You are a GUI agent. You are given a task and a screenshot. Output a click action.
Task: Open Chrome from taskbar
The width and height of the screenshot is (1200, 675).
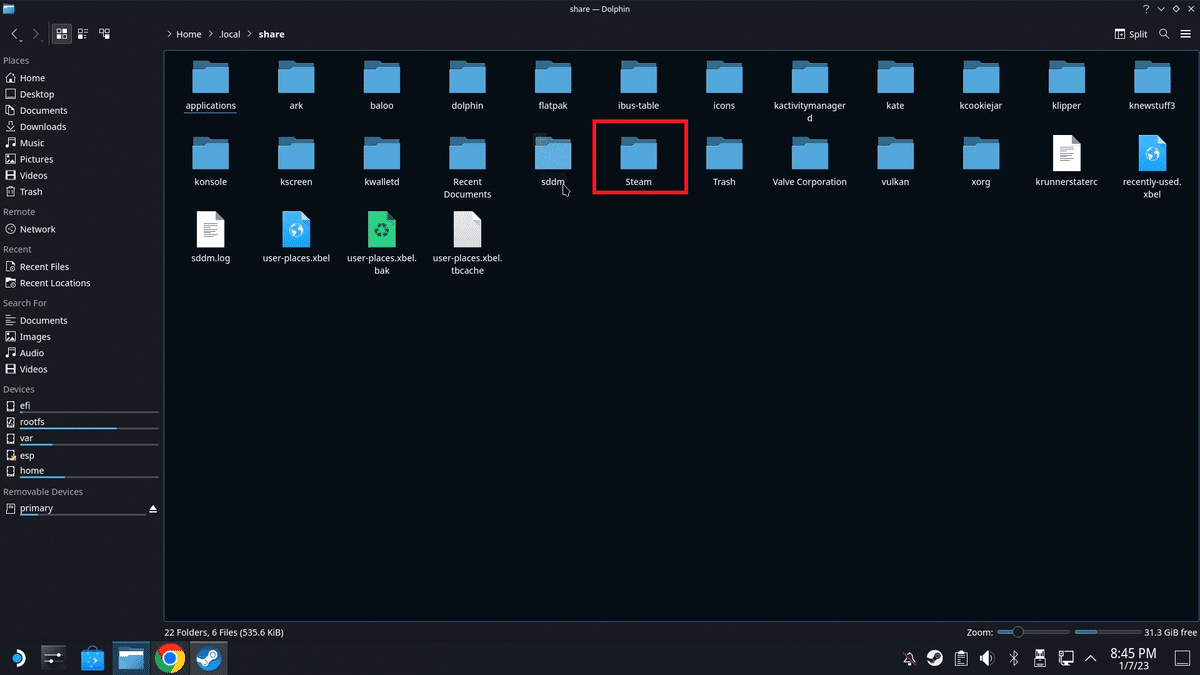click(x=170, y=657)
